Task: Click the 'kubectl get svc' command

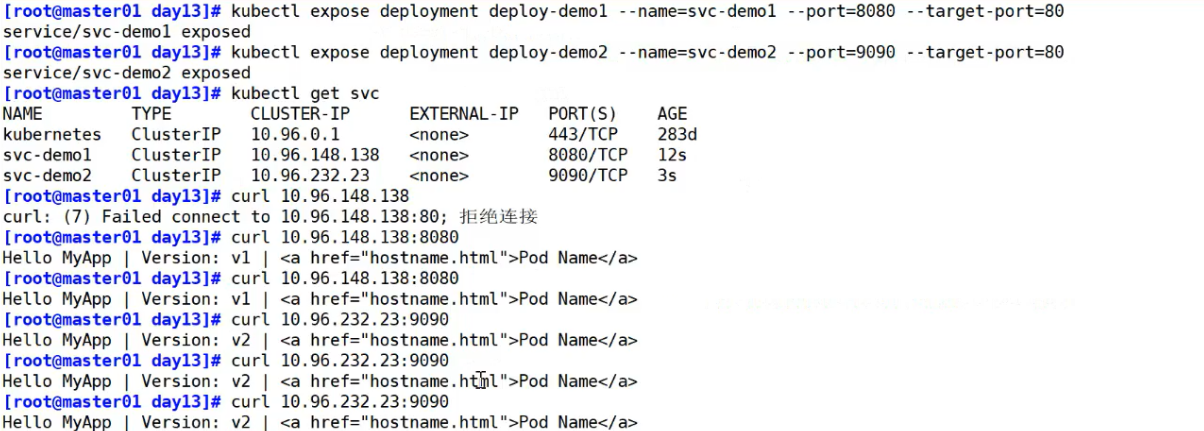Action: point(305,93)
